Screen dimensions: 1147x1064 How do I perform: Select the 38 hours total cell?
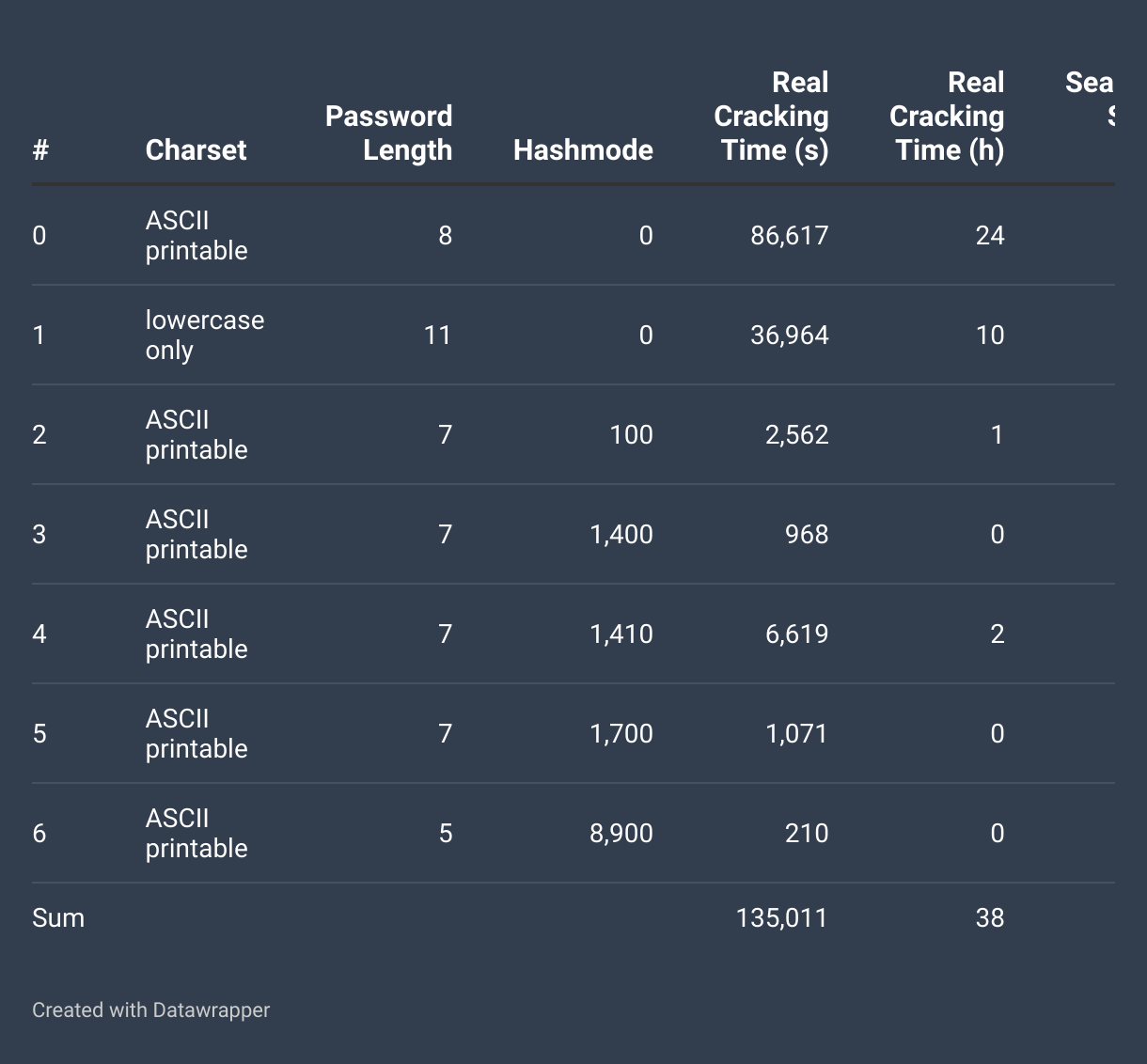point(989,917)
